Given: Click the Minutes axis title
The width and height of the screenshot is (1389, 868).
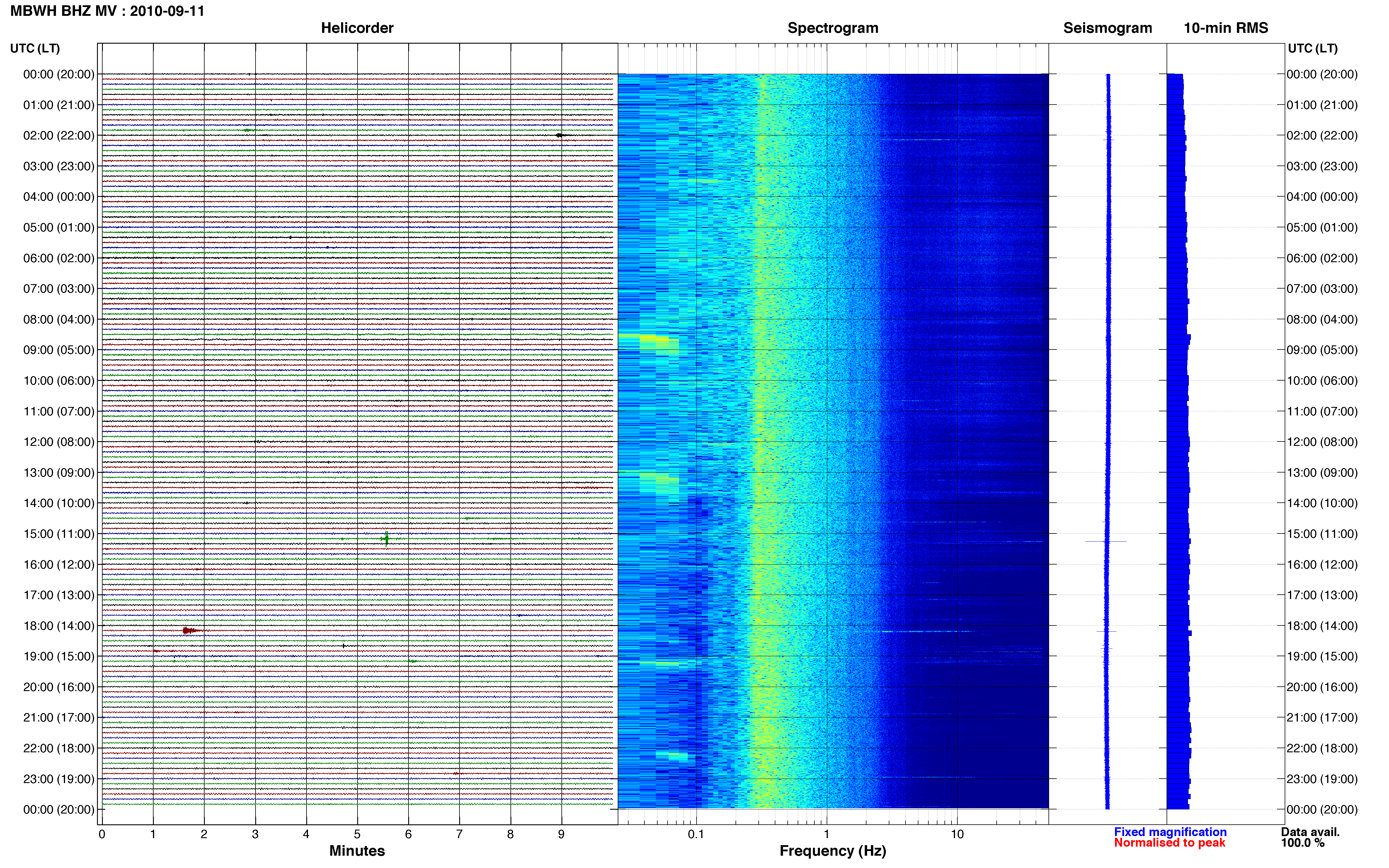Looking at the screenshot, I should (x=357, y=851).
